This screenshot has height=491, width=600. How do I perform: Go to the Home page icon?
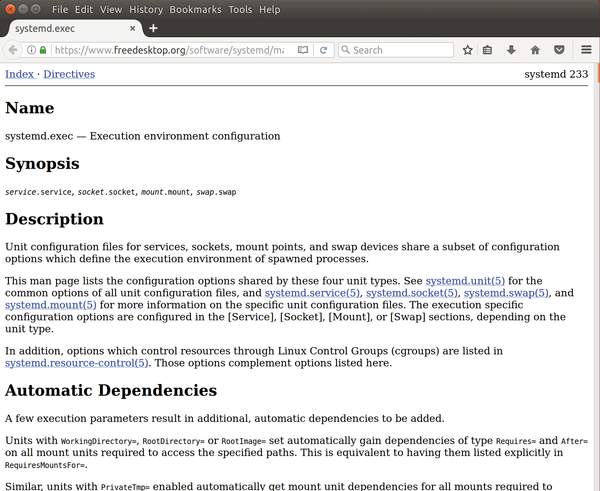(535, 50)
